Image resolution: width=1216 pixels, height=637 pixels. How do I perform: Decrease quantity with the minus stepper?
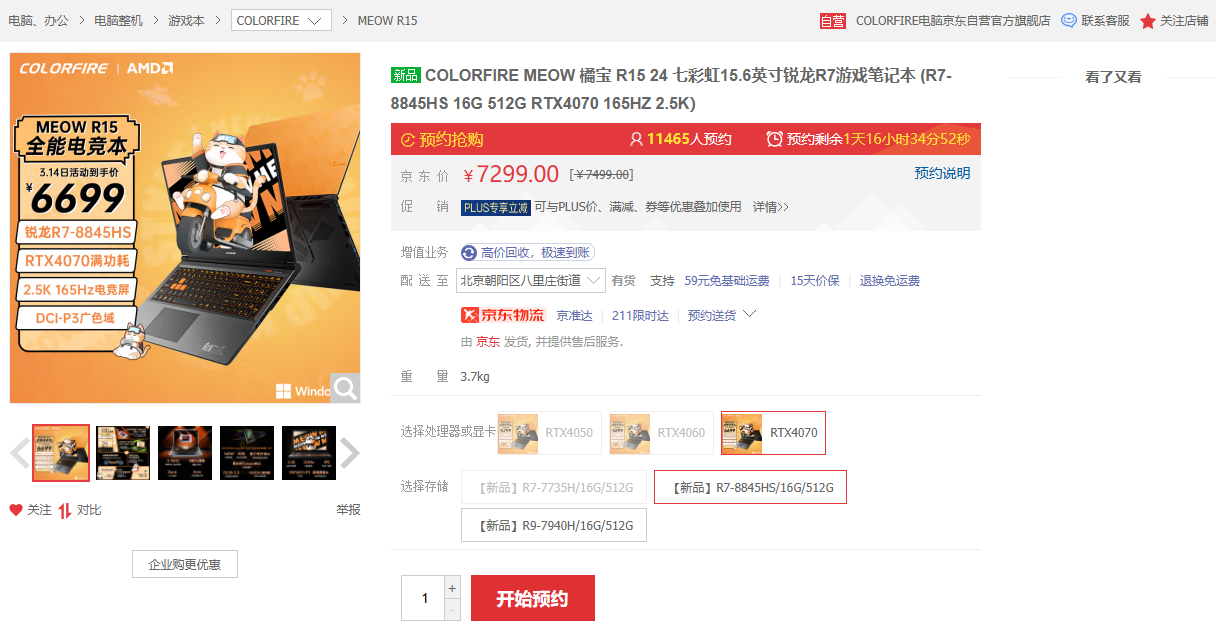[452, 609]
